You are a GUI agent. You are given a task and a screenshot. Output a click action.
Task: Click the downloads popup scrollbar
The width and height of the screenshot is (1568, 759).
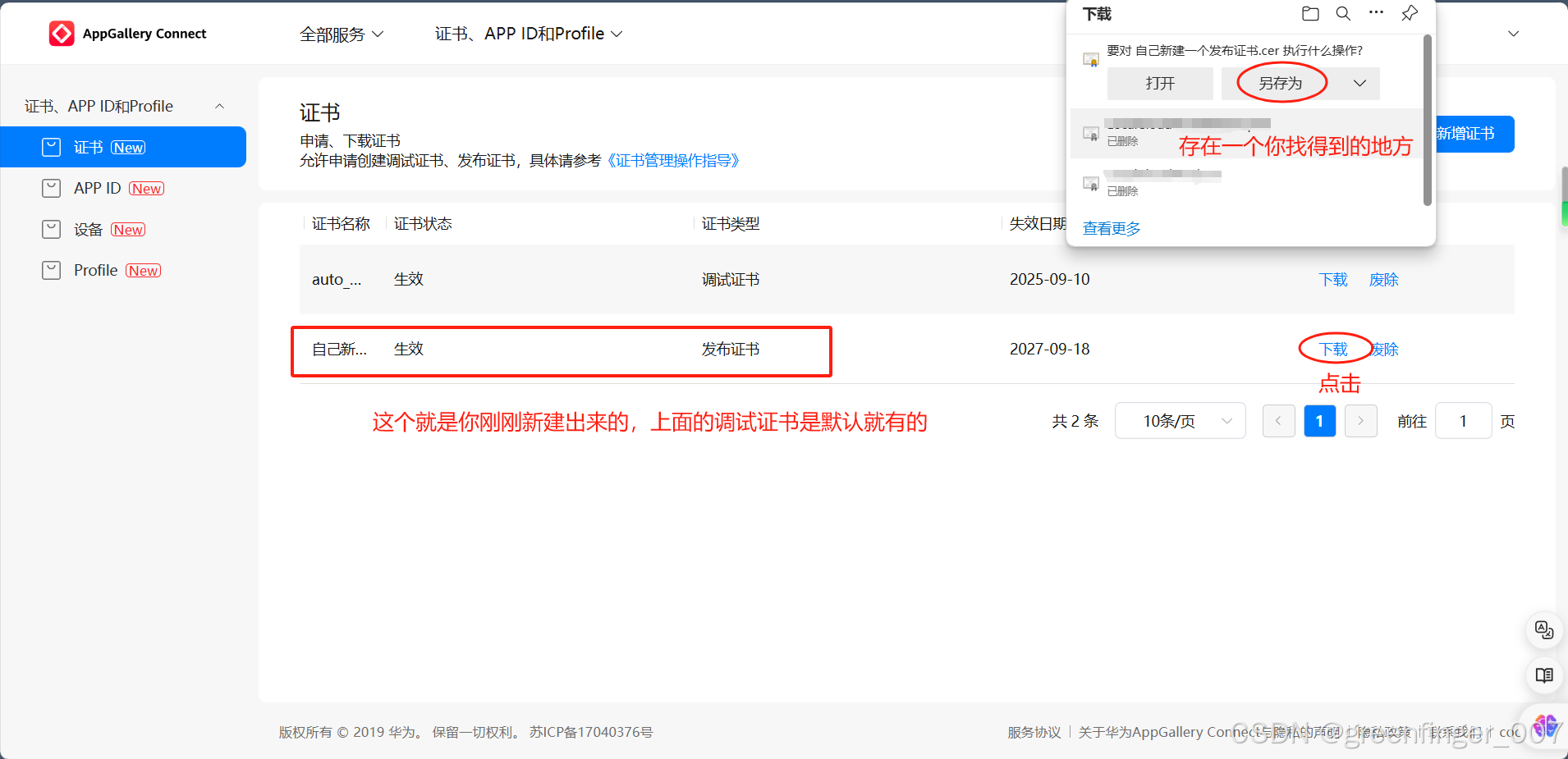[x=1428, y=120]
